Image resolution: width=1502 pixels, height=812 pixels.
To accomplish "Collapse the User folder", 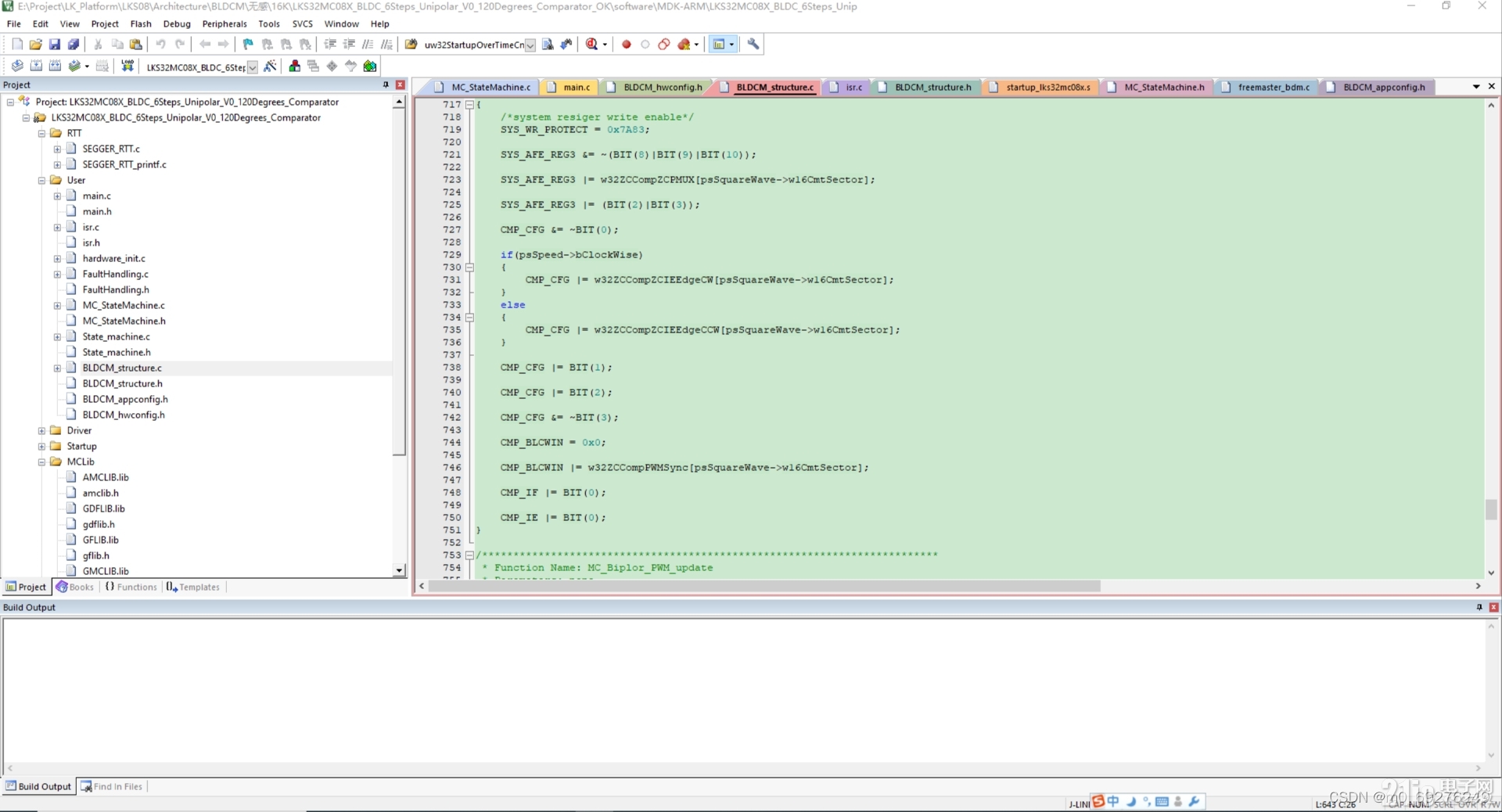I will click(42, 181).
